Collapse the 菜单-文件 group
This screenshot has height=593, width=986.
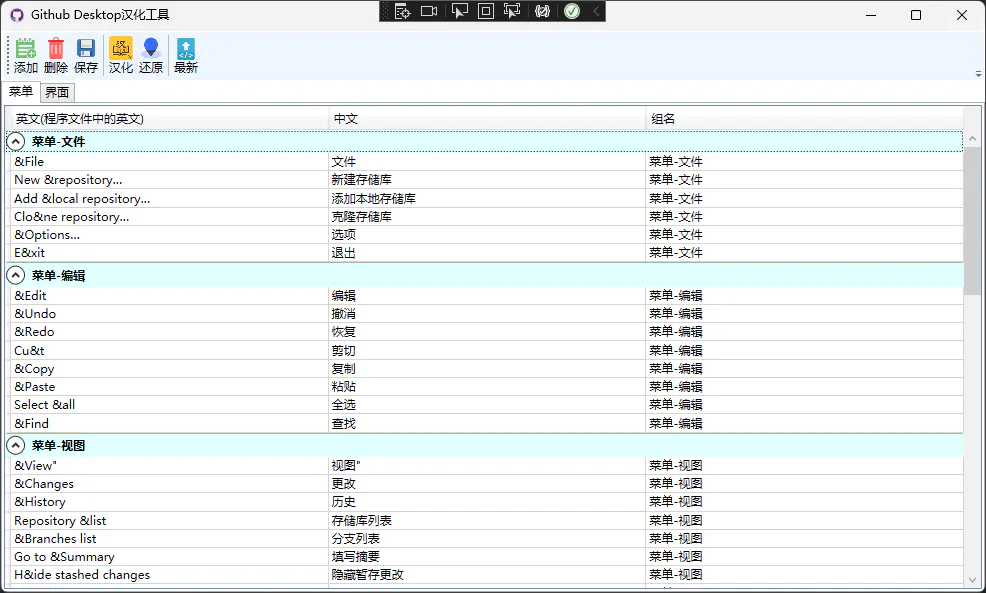coord(15,141)
